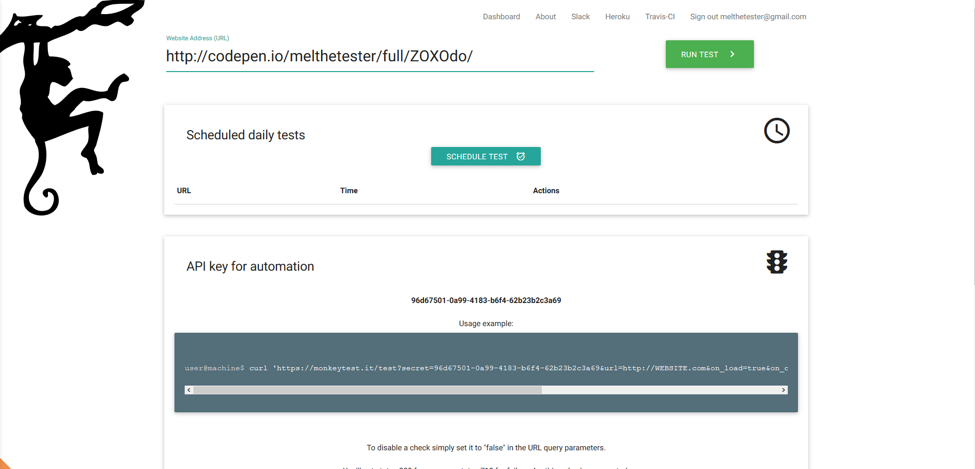The image size is (975, 469).
Task: Click the curl command usage example text
Action: (x=486, y=368)
